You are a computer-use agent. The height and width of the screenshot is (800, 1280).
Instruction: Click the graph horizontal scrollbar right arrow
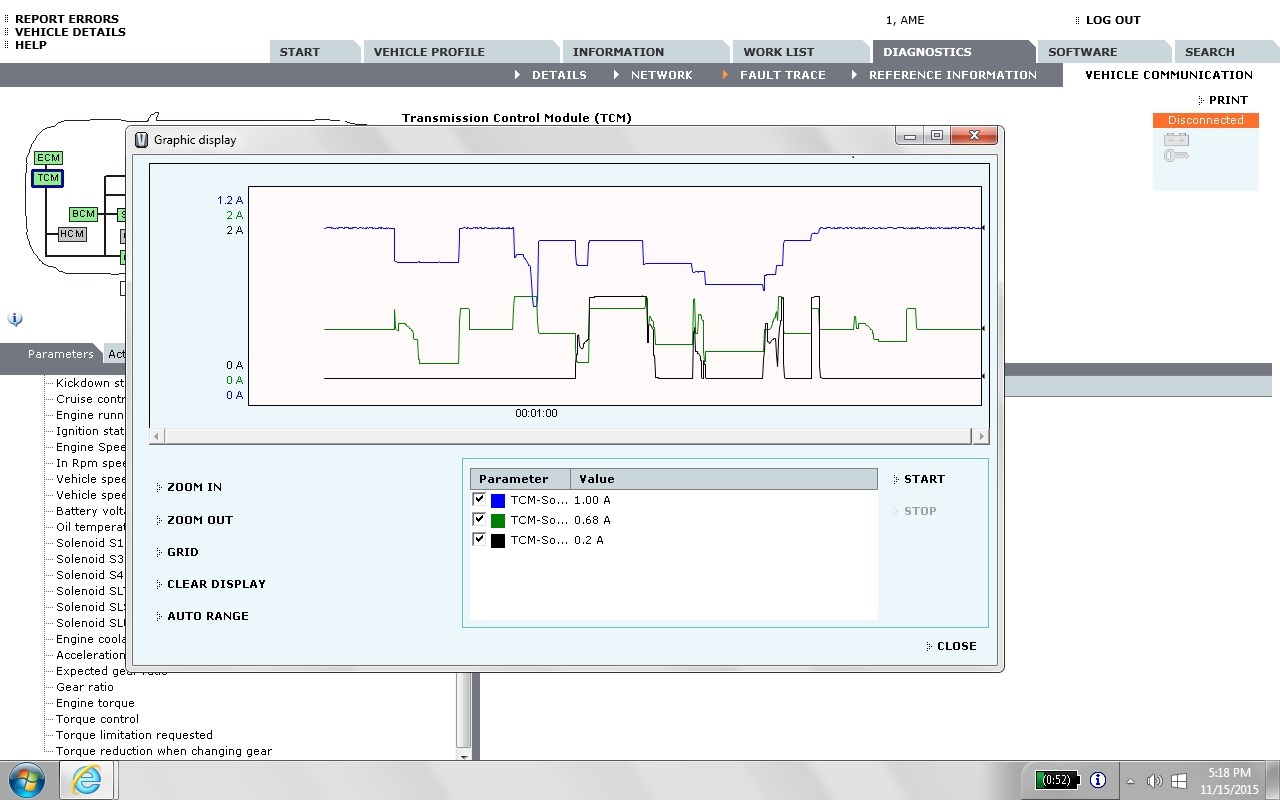981,436
